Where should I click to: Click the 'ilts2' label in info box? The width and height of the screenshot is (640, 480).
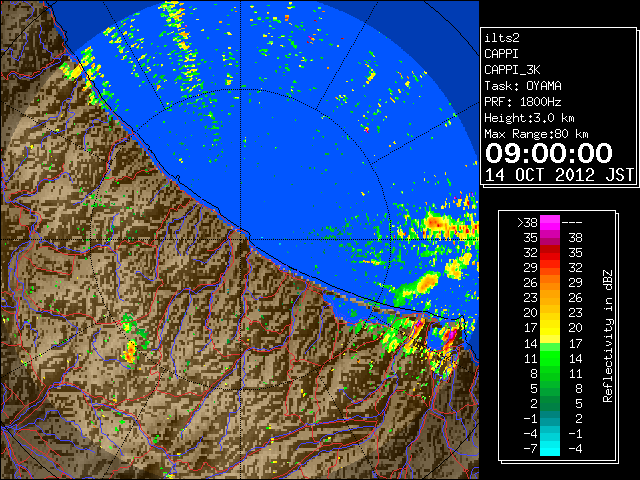(x=502, y=38)
